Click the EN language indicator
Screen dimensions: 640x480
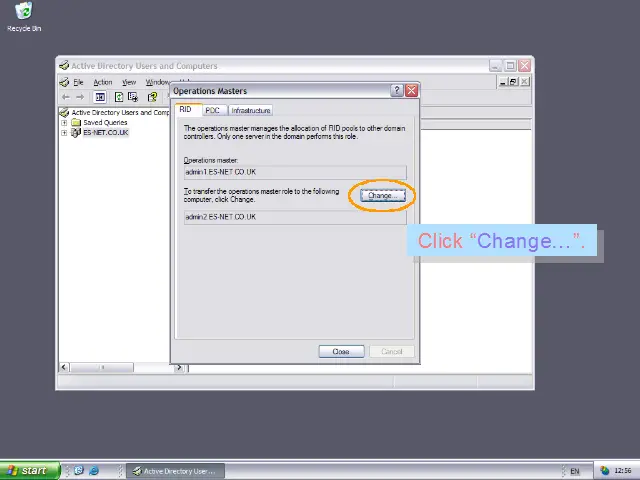(x=575, y=471)
